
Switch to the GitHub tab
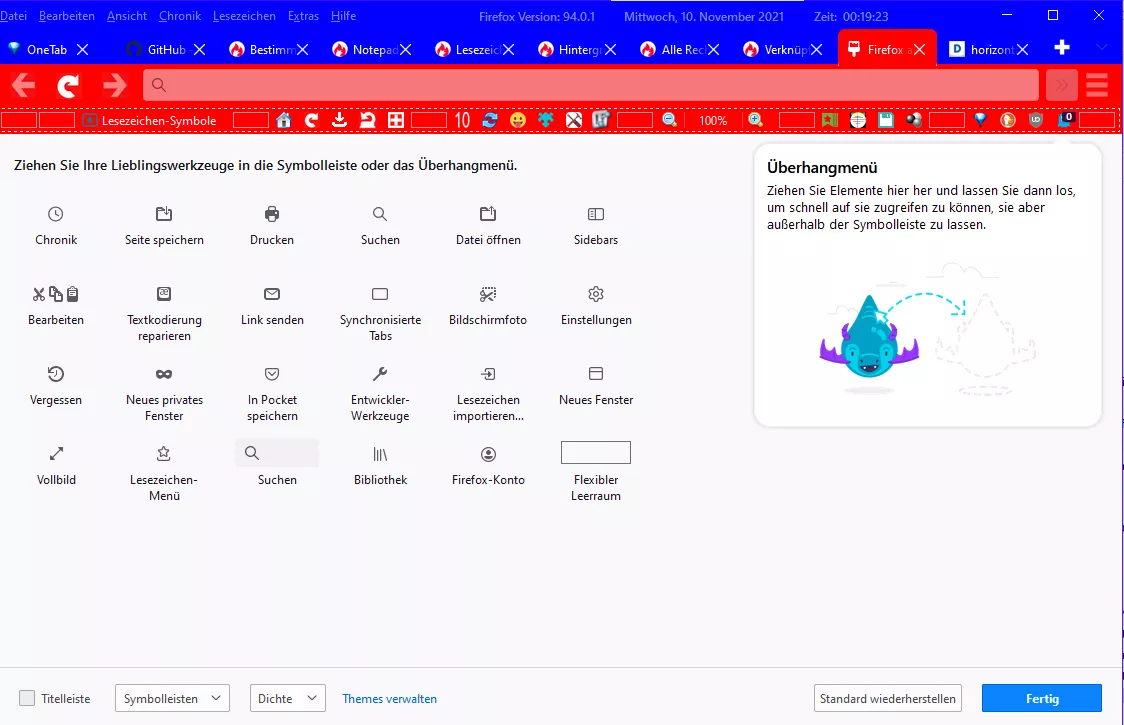pyautogui.click(x=160, y=49)
